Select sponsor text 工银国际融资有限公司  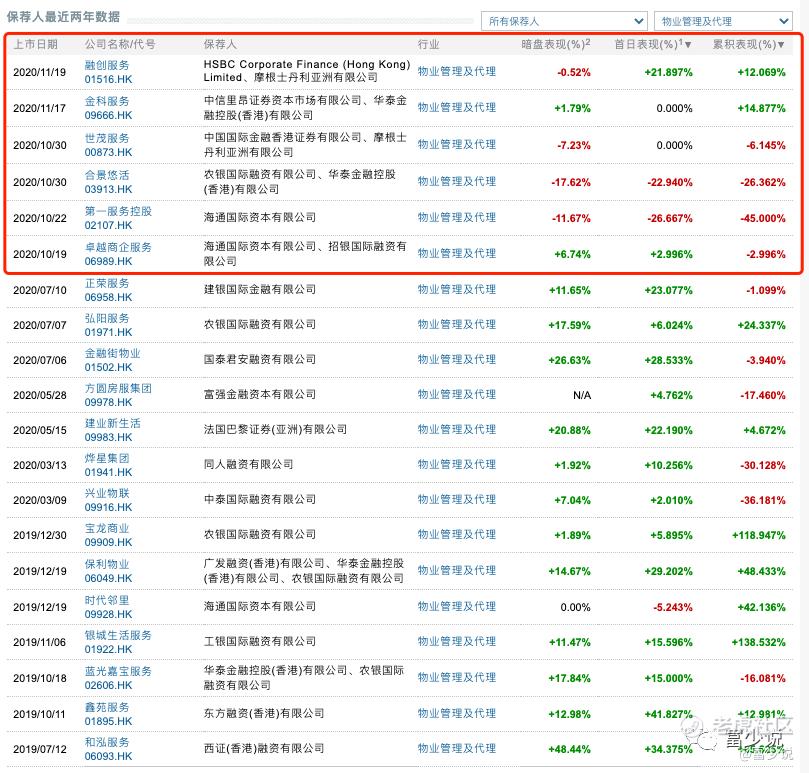click(x=260, y=641)
